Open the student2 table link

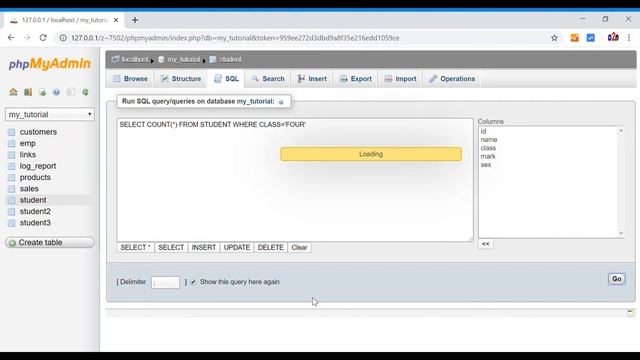coord(35,211)
